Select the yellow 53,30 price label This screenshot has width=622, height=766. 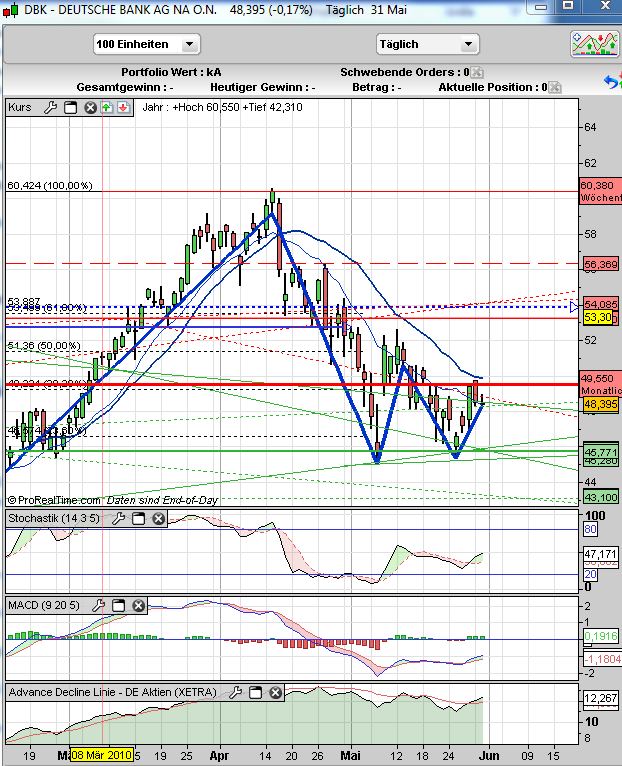tap(598, 318)
